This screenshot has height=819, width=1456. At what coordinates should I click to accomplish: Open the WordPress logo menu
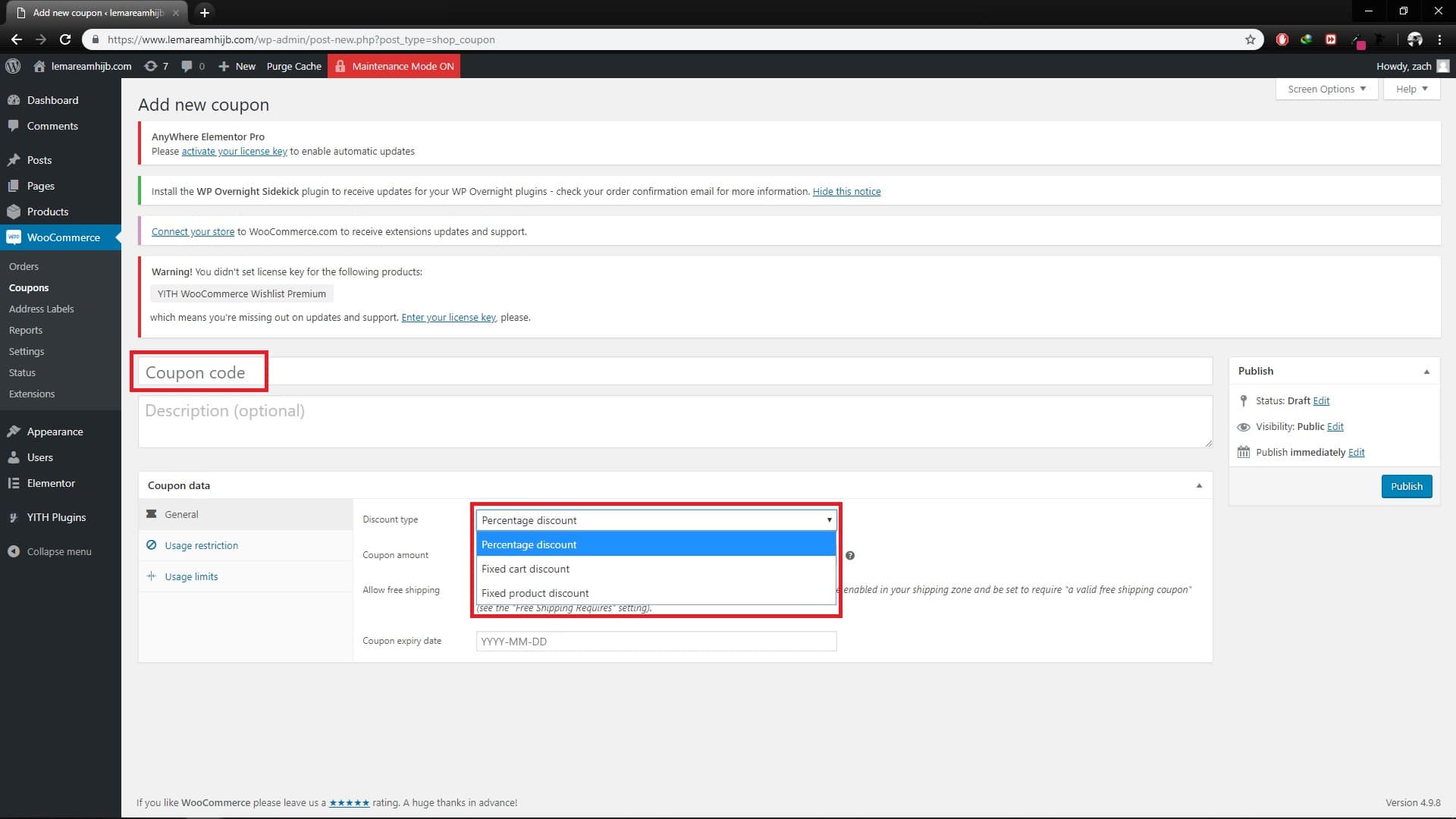tap(13, 66)
